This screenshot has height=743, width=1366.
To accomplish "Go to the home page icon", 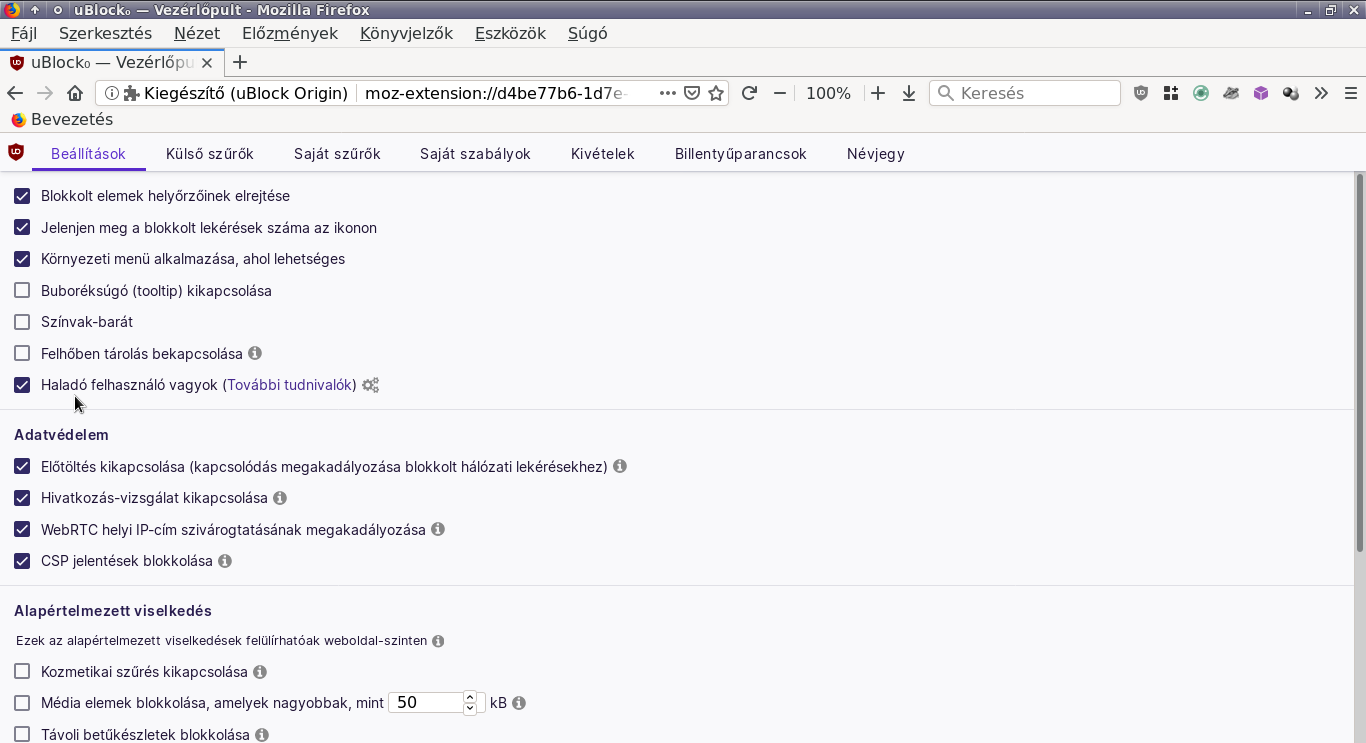I will [x=75, y=93].
